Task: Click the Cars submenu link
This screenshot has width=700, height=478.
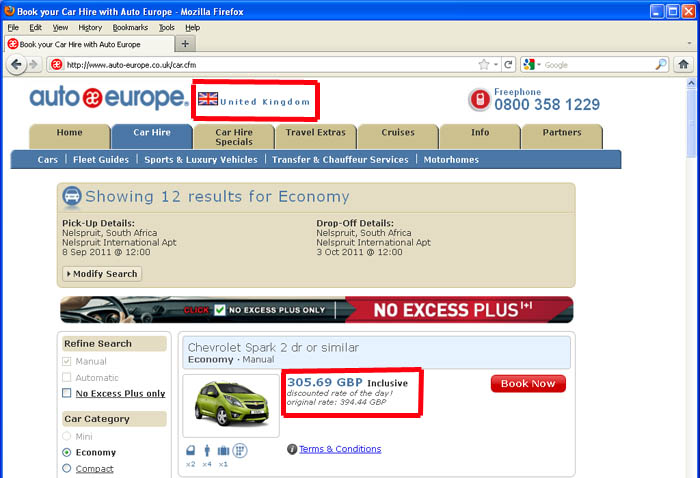Action: pyautogui.click(x=48, y=160)
